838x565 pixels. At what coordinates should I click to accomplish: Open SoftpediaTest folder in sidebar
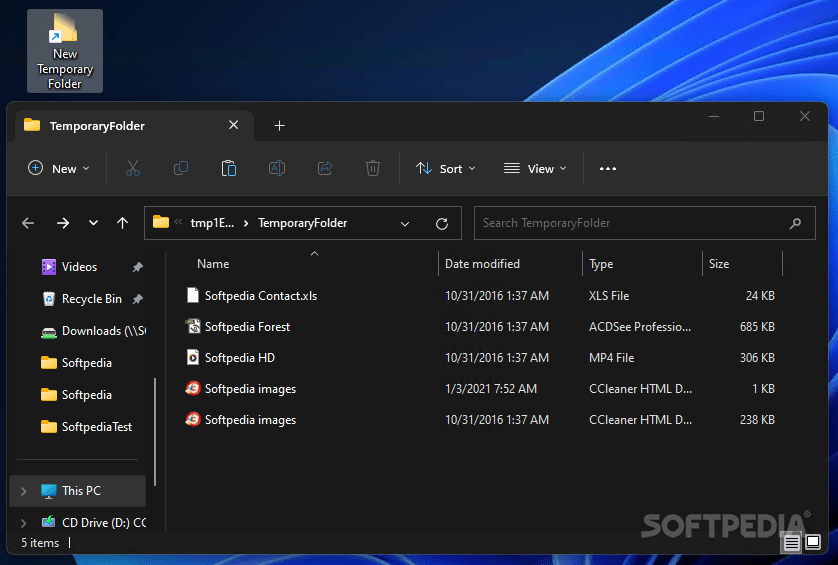pyautogui.click(x=86, y=427)
